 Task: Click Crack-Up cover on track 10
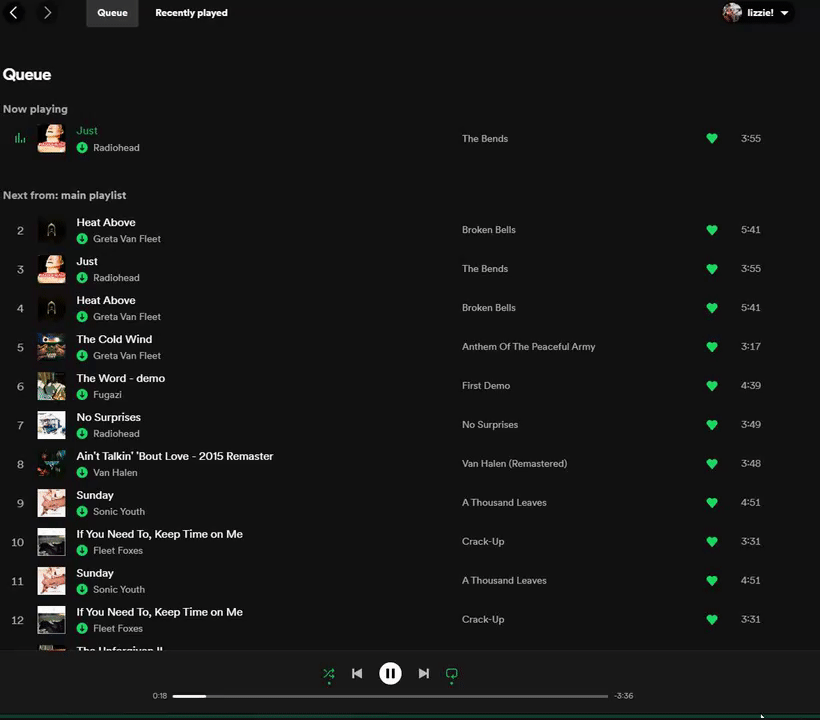point(51,542)
